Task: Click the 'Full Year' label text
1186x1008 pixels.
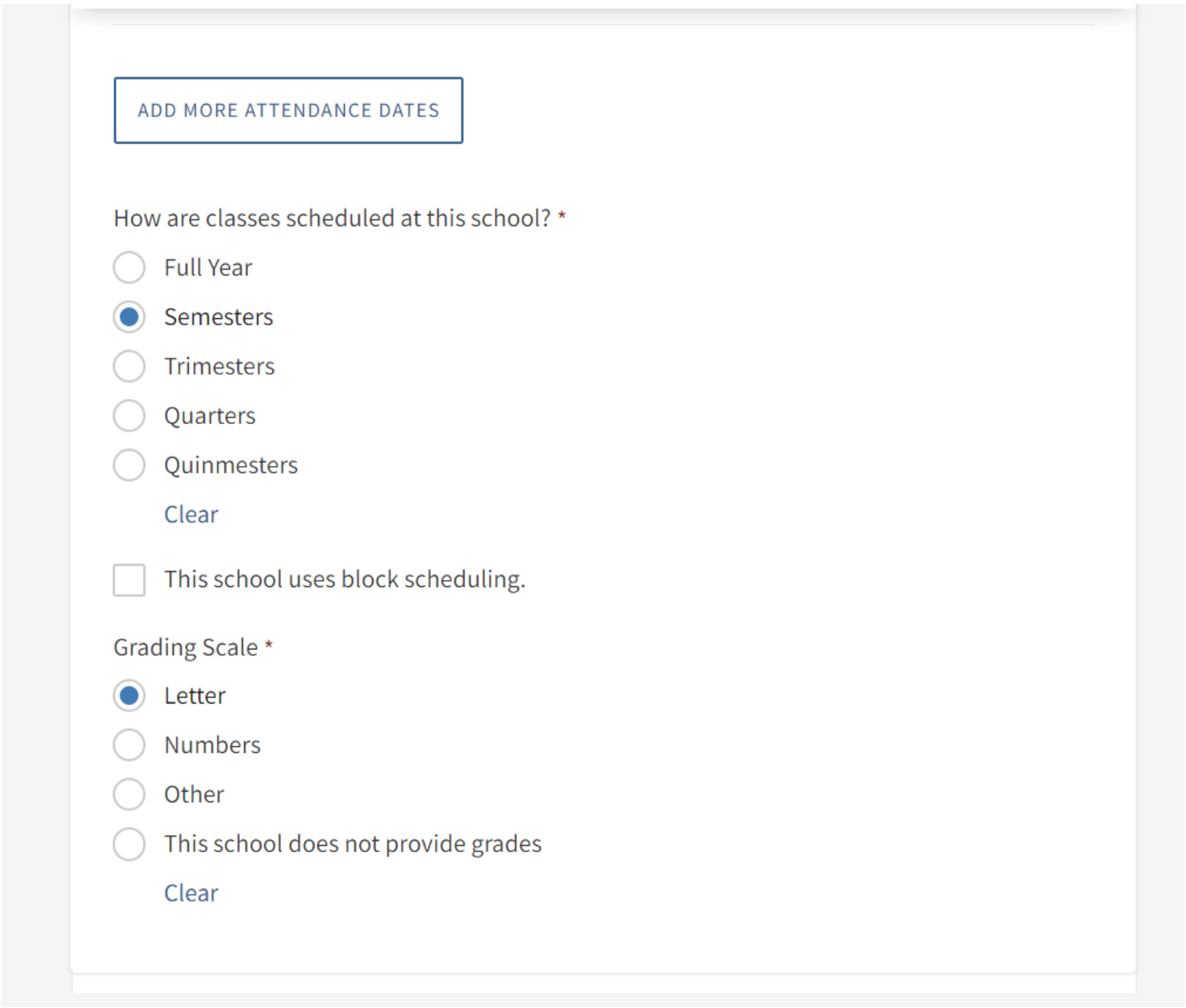Action: click(208, 268)
